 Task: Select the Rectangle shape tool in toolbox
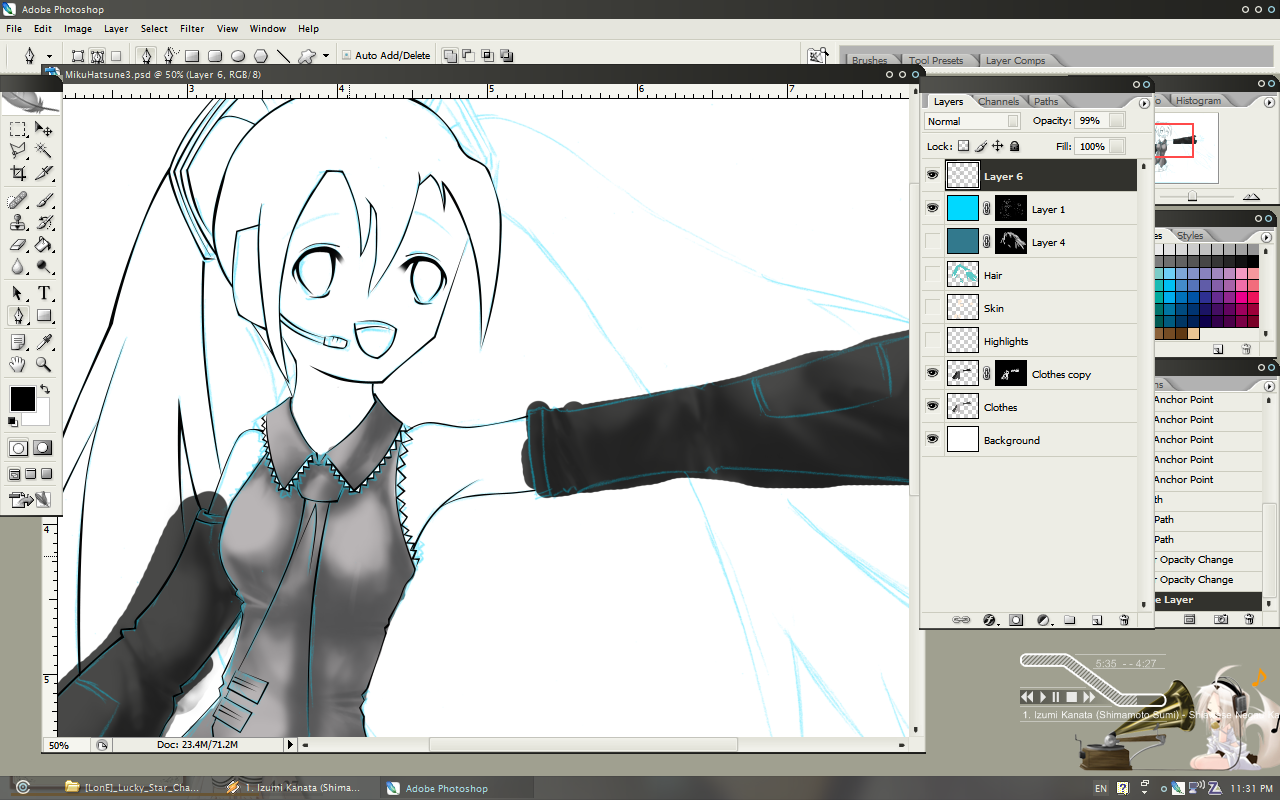pos(44,315)
